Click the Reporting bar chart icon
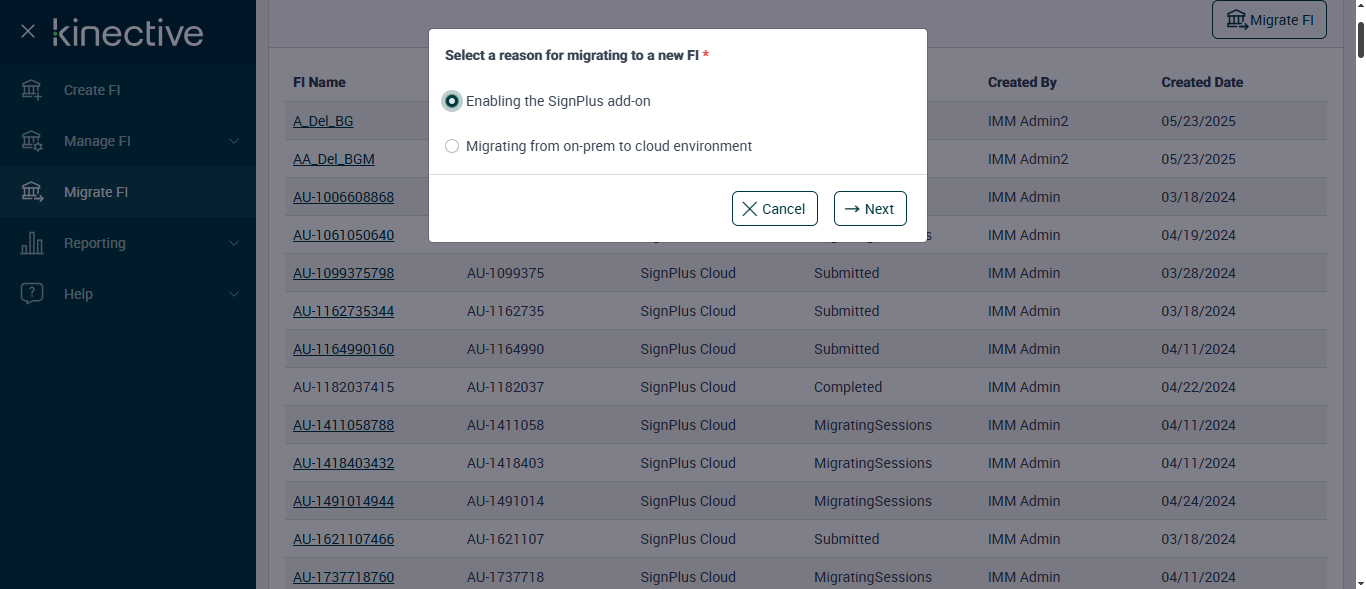Image resolution: width=1366 pixels, height=589 pixels. click(x=32, y=243)
